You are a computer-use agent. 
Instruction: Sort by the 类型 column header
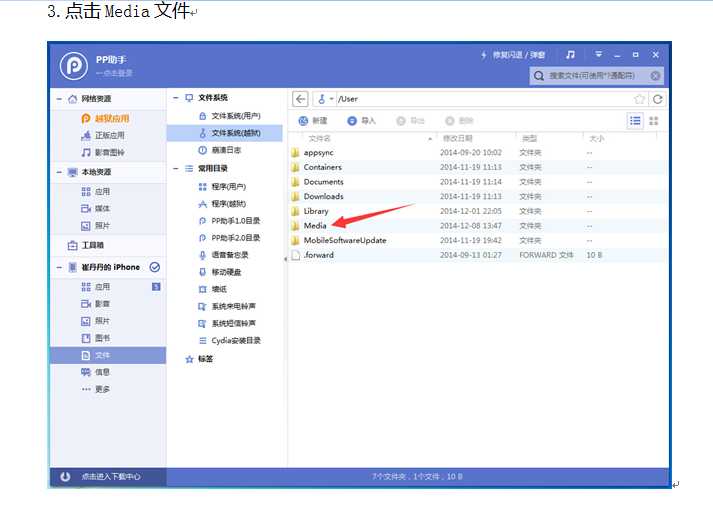(x=529, y=139)
